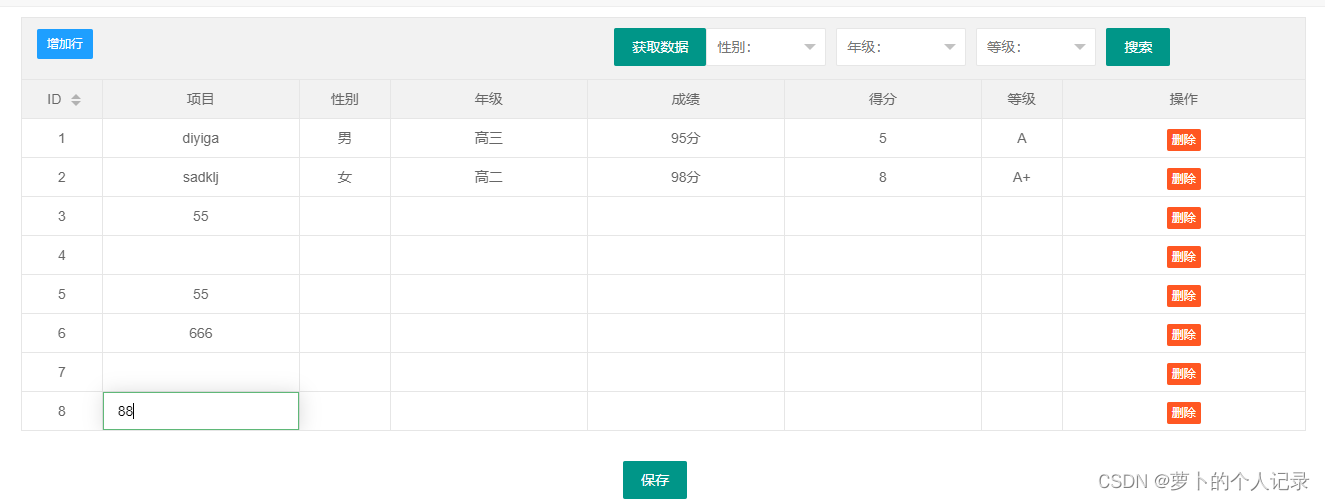Click the empty 项目 cell in row 7
The height and width of the screenshot is (501, 1325).
201,372
